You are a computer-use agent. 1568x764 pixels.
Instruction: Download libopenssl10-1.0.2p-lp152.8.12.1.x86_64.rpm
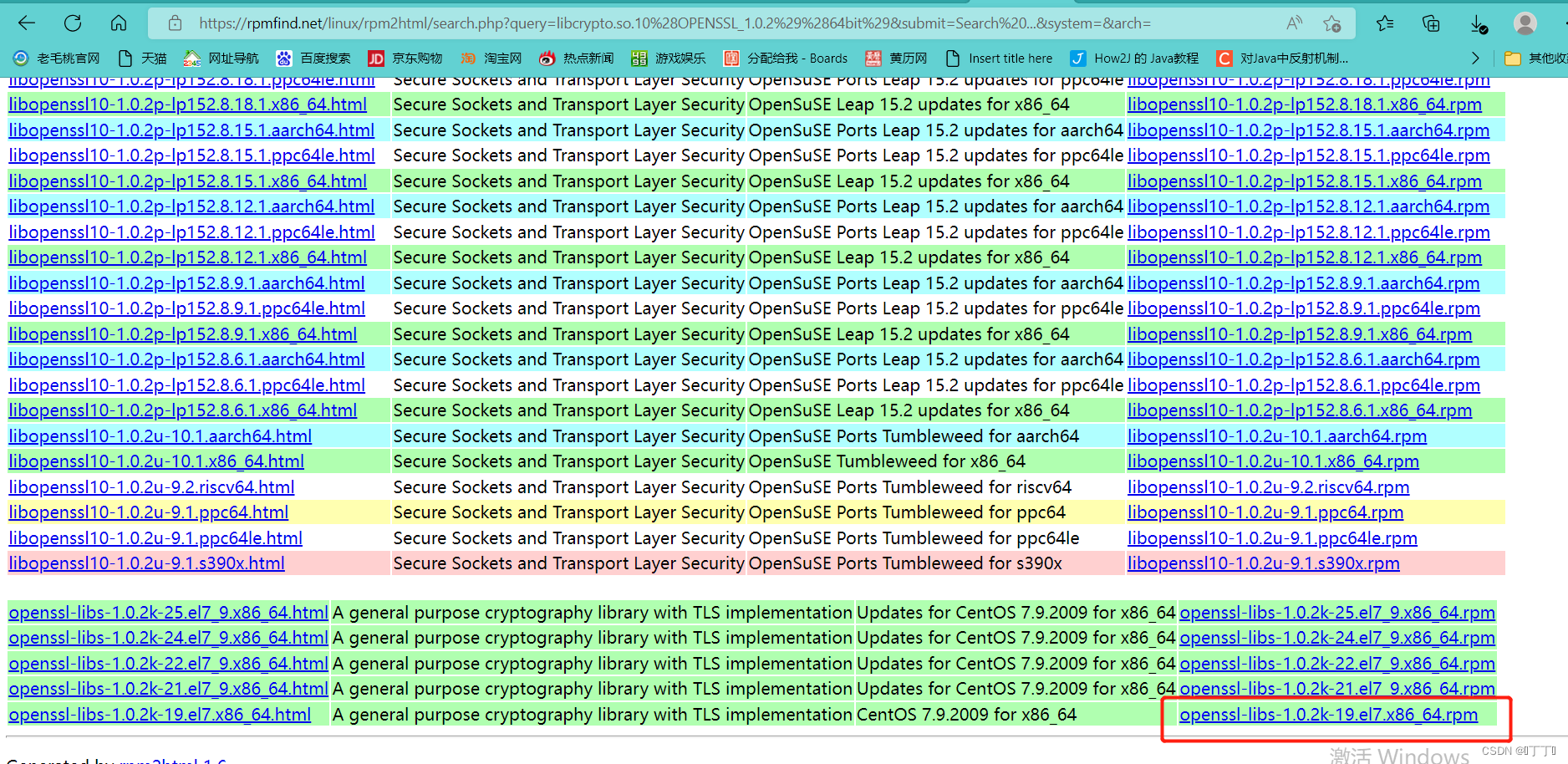pyautogui.click(x=1305, y=257)
